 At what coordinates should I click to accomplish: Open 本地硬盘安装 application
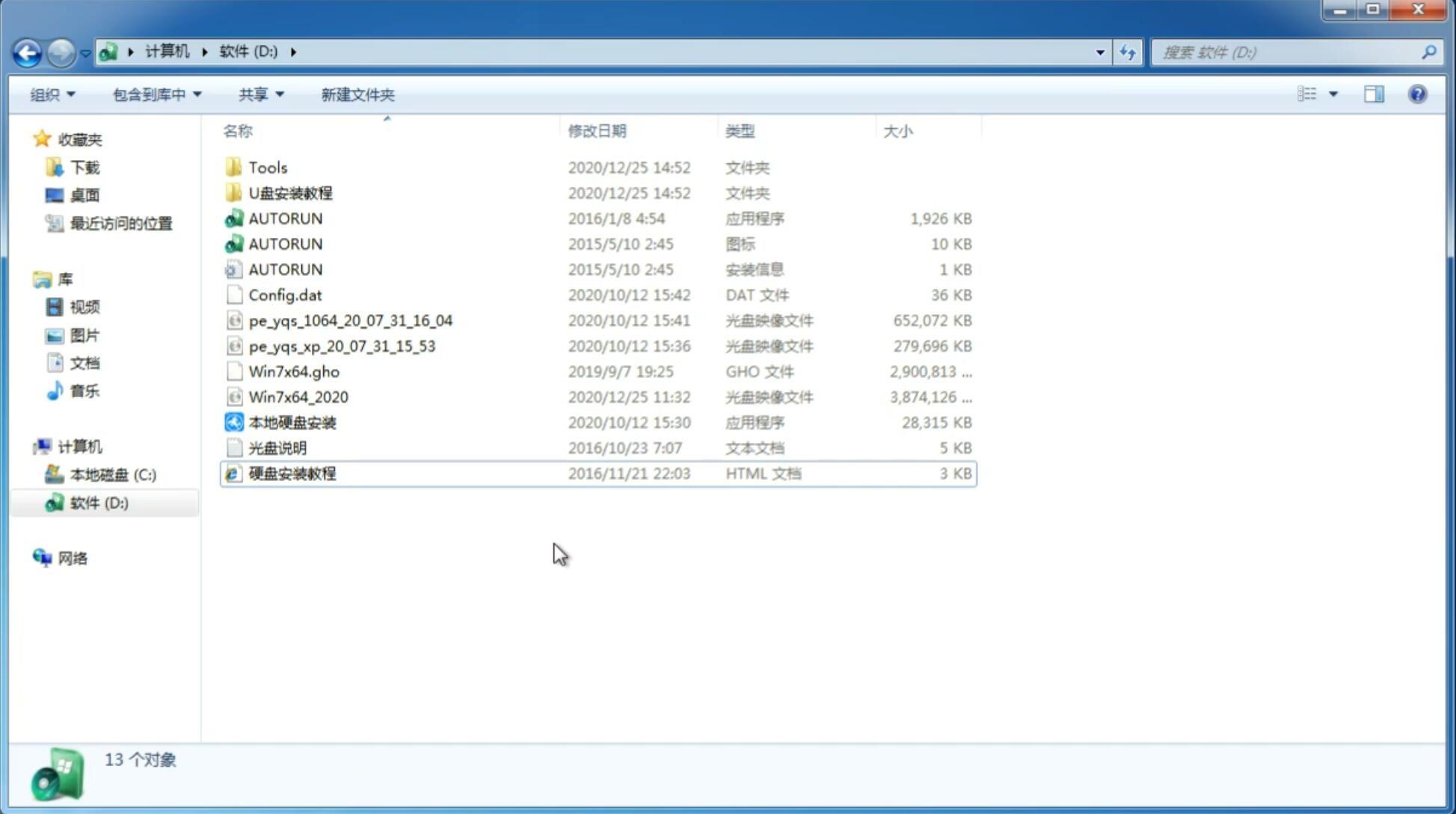pos(292,422)
